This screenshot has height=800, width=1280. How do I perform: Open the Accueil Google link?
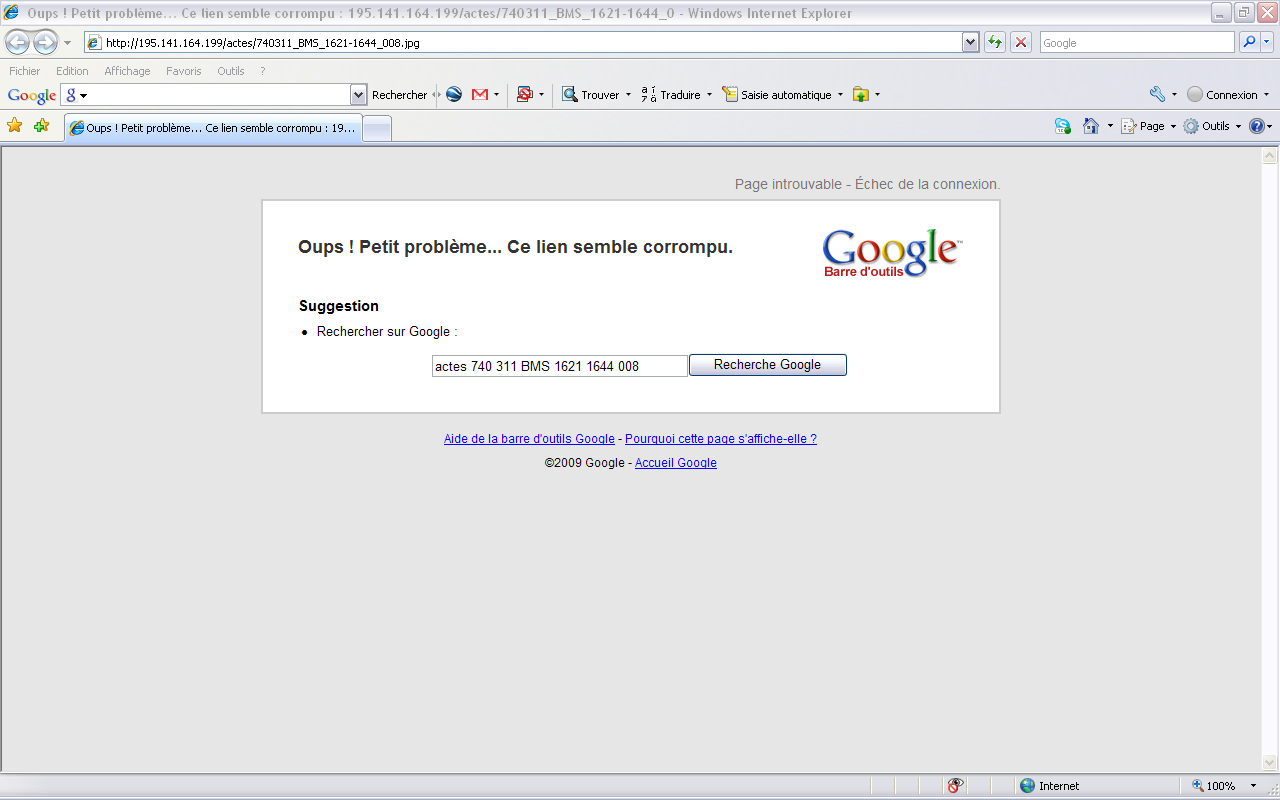tap(676, 463)
